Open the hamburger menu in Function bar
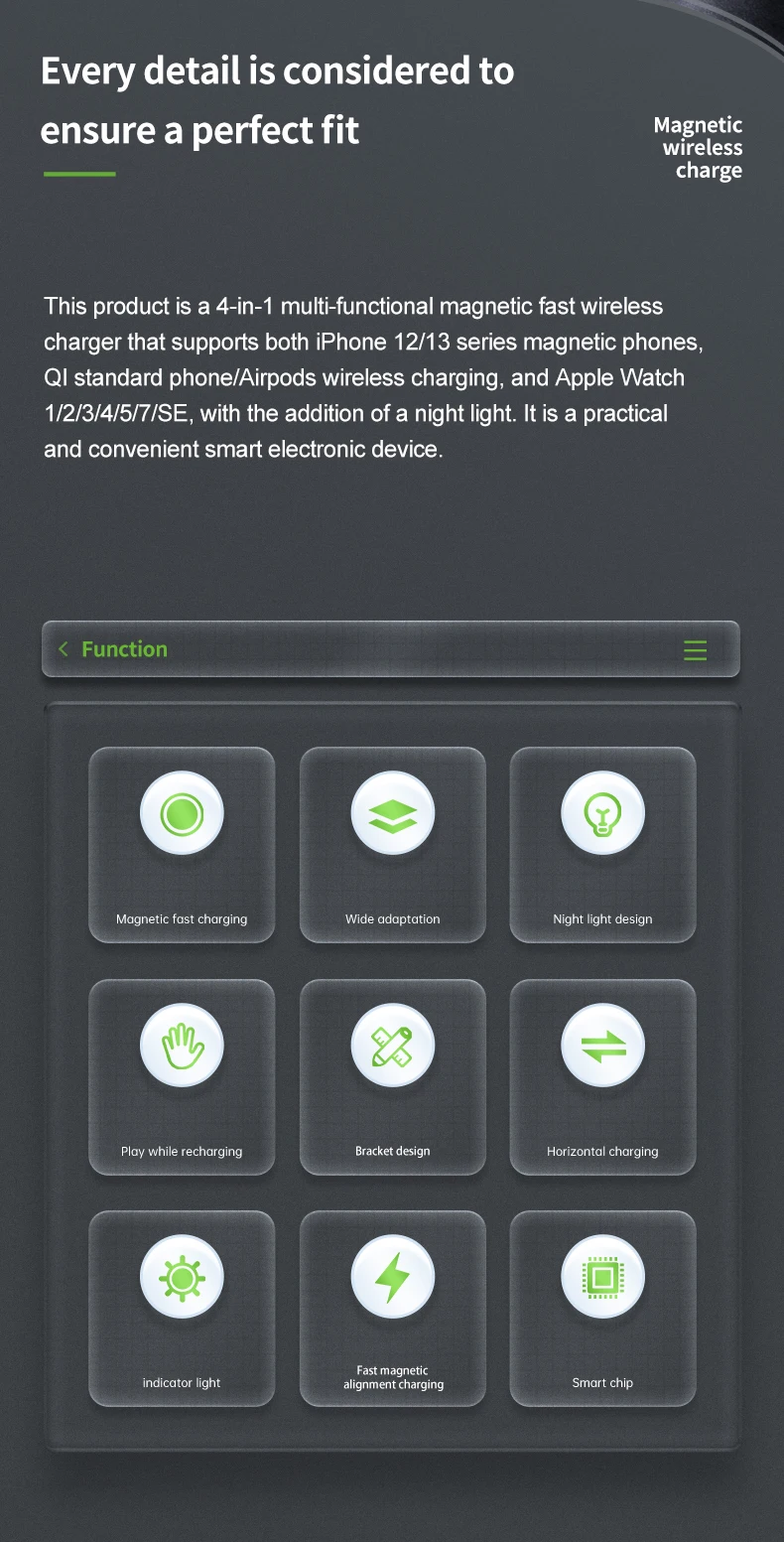Viewport: 784px width, 1542px height. tap(696, 650)
